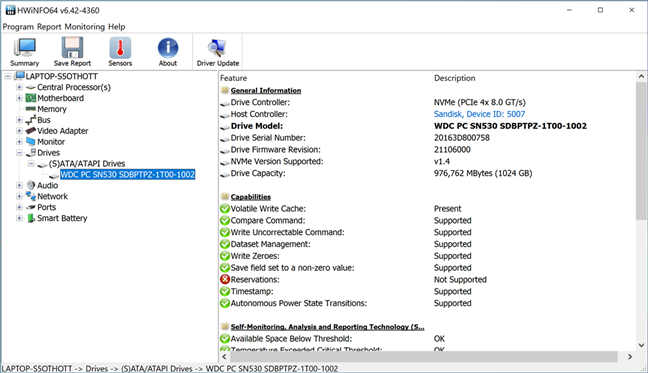Select WDC PC SN530 drive in tree
Image resolution: width=648 pixels, height=373 pixels.
(x=127, y=174)
